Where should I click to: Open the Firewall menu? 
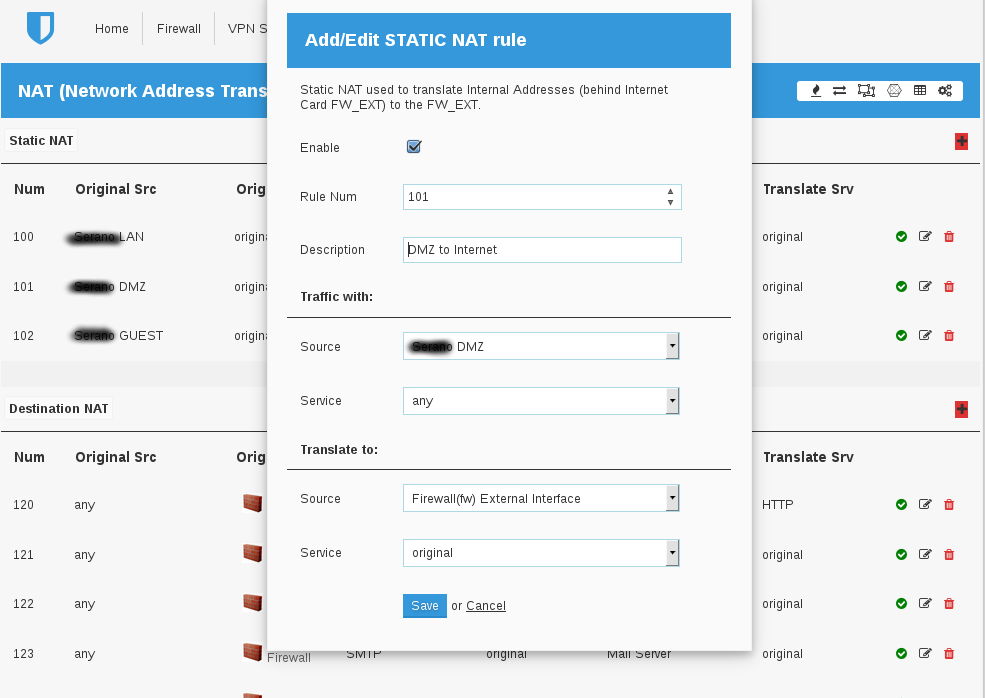click(x=179, y=29)
